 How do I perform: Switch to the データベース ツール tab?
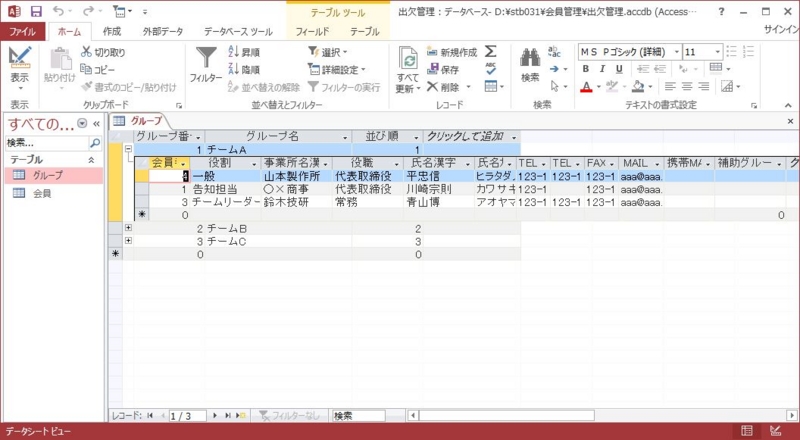coord(238,31)
